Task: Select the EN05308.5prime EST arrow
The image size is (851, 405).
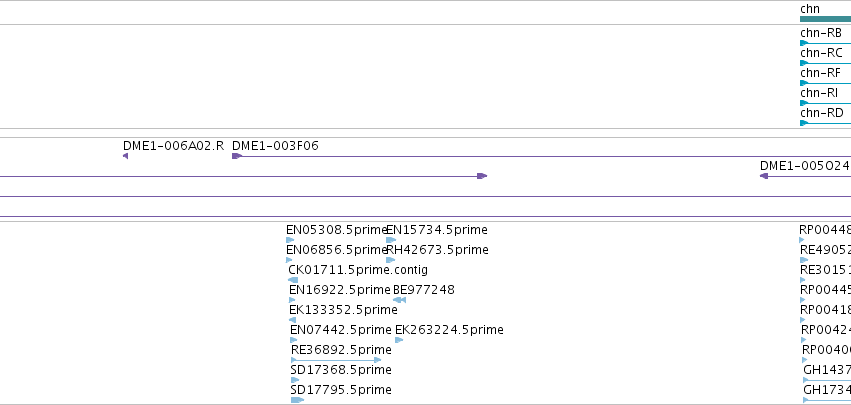Action: pos(290,240)
